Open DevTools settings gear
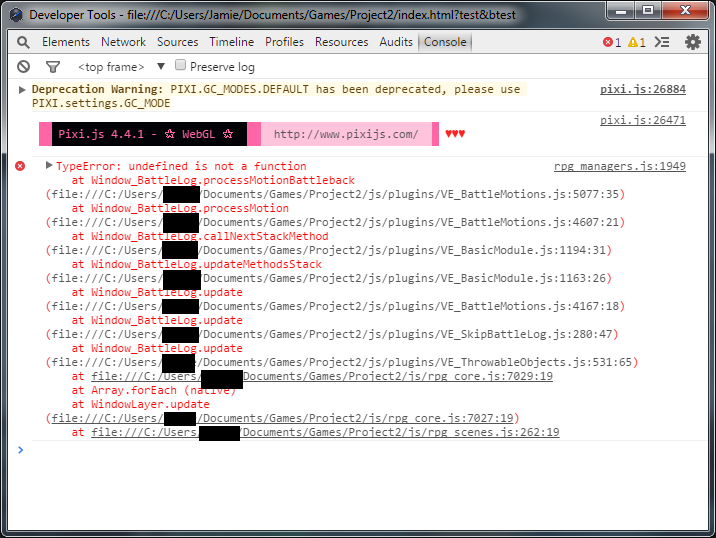The height and width of the screenshot is (538, 716). (693, 42)
